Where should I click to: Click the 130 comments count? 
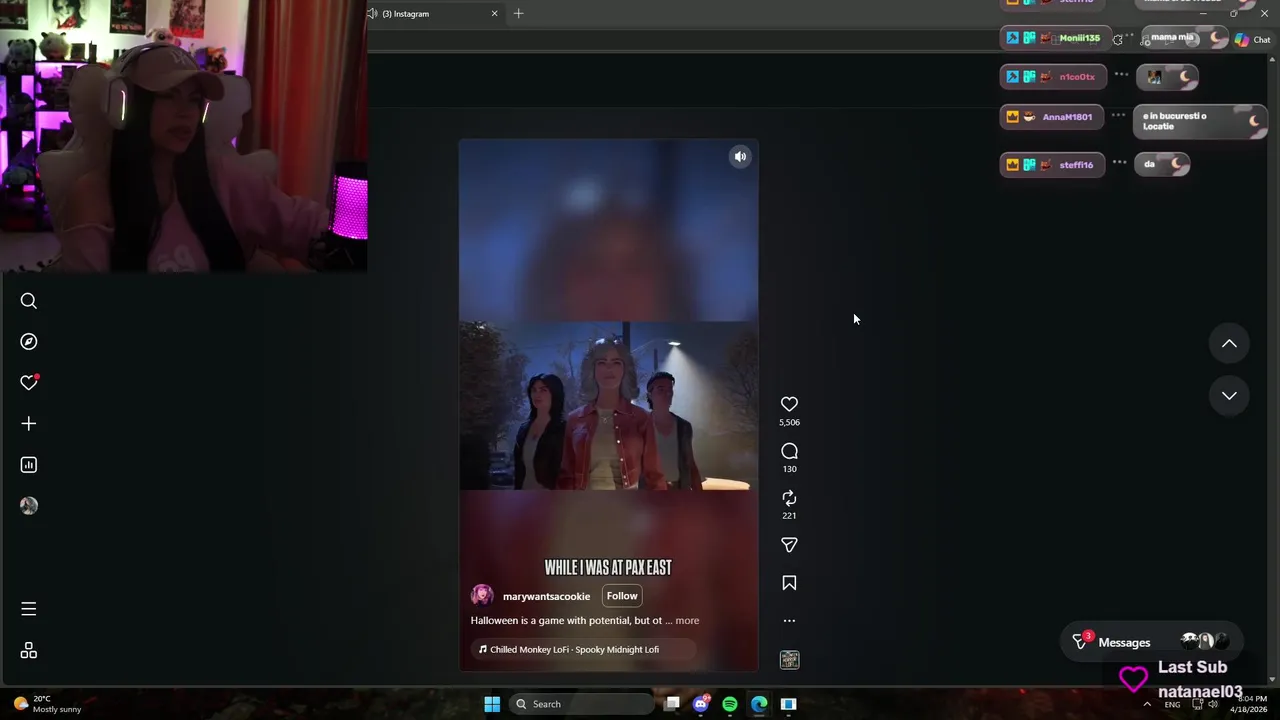coord(789,469)
